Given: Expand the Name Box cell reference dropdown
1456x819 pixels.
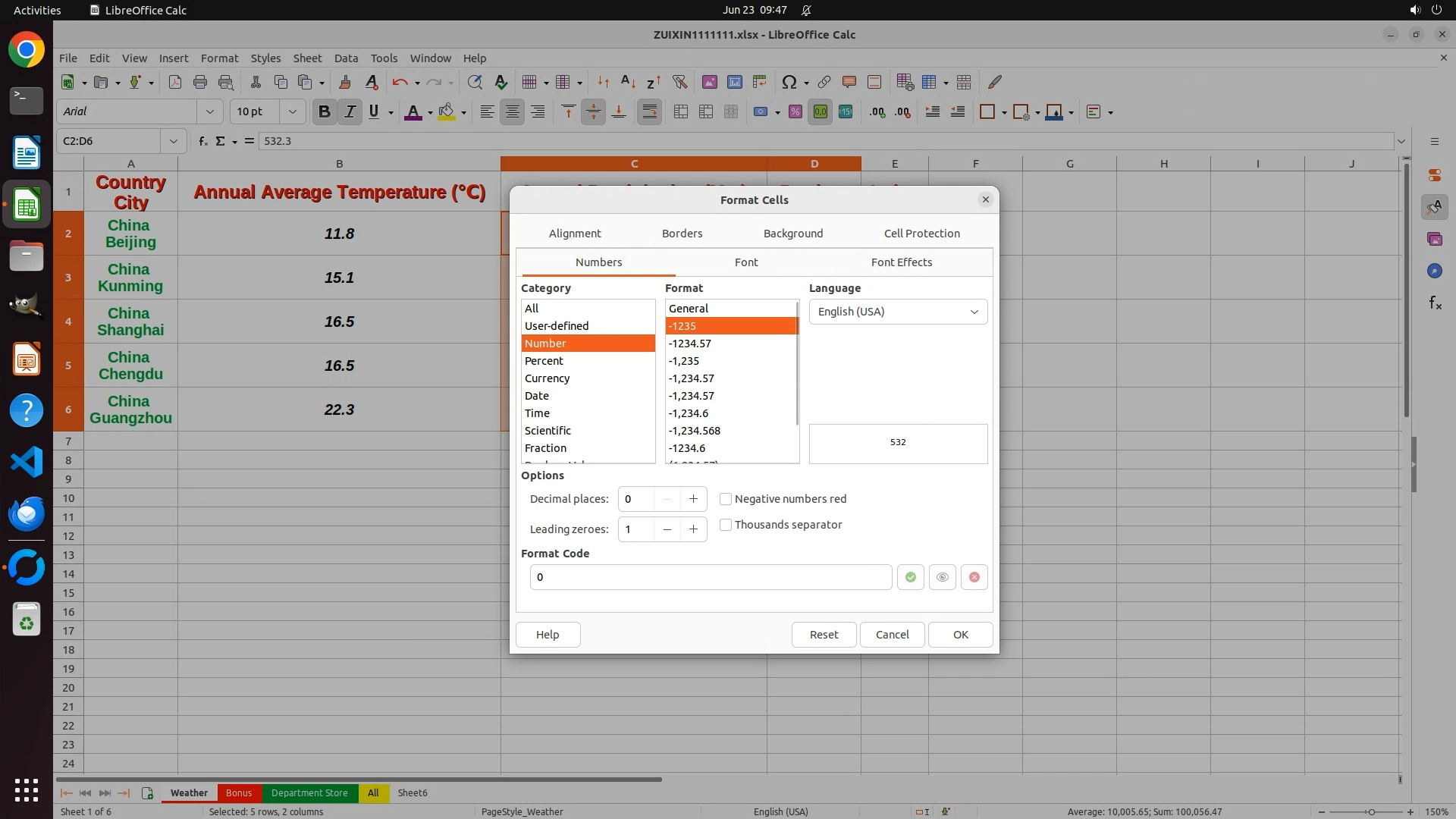Looking at the screenshot, I should pos(173,141).
